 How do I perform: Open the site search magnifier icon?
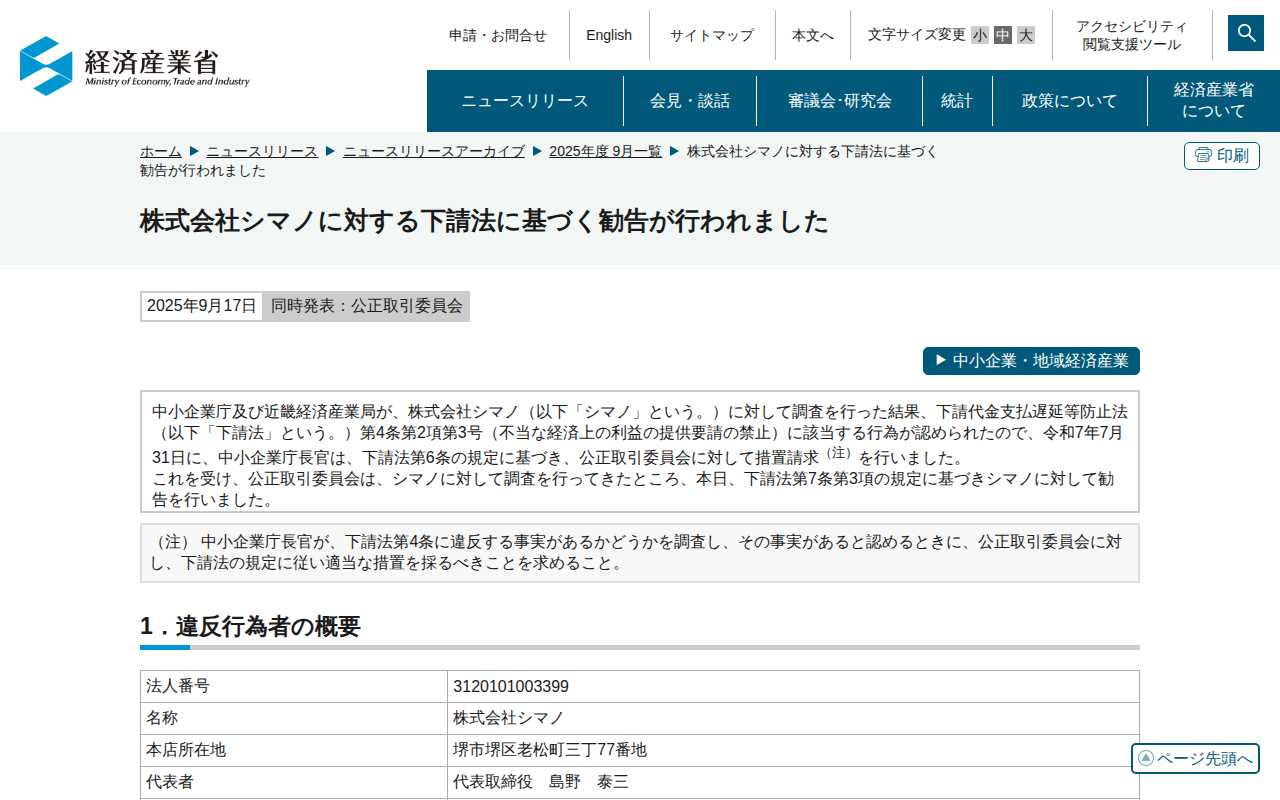click(1246, 33)
